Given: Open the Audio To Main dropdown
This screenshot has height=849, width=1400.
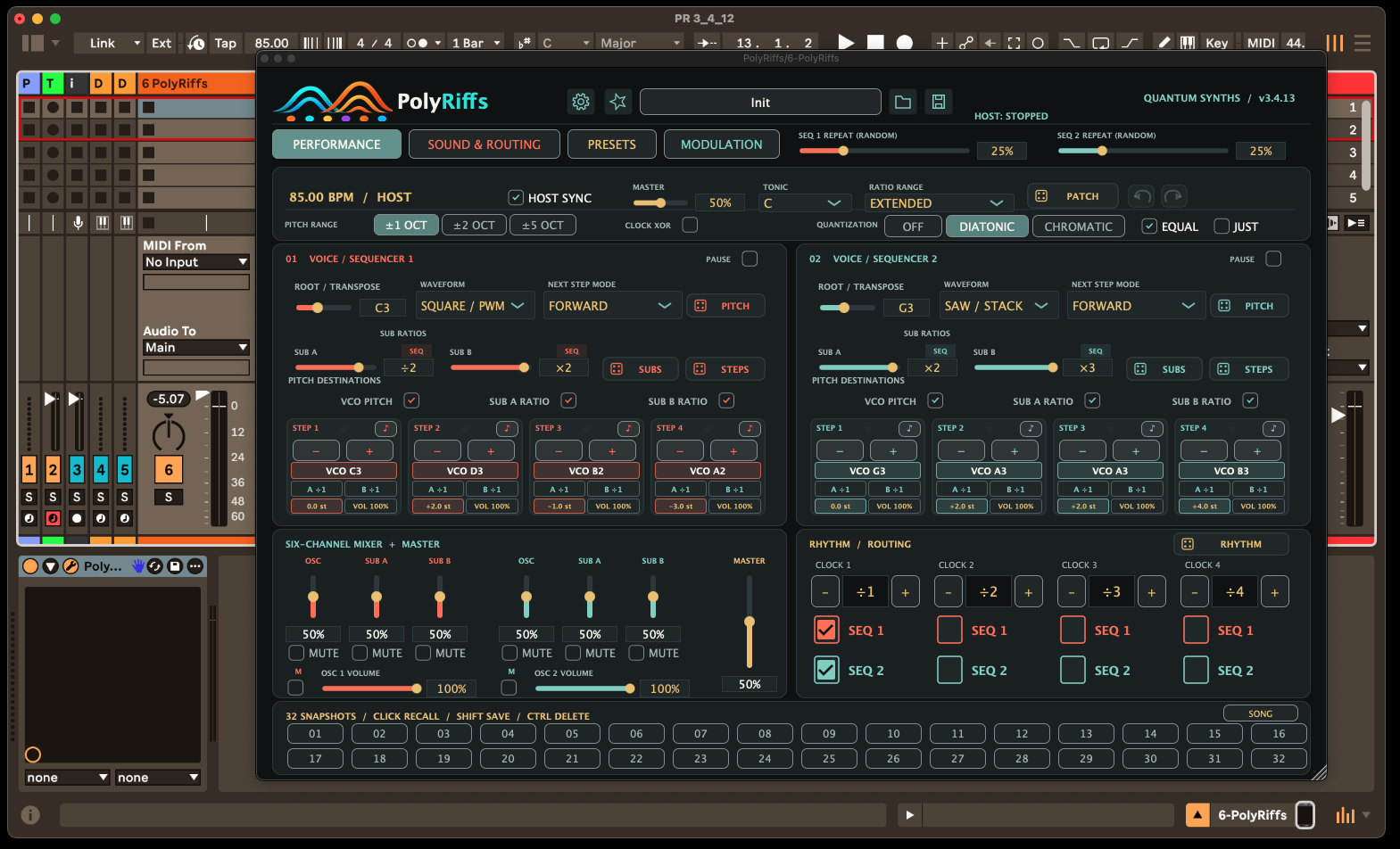Looking at the screenshot, I should [x=196, y=348].
